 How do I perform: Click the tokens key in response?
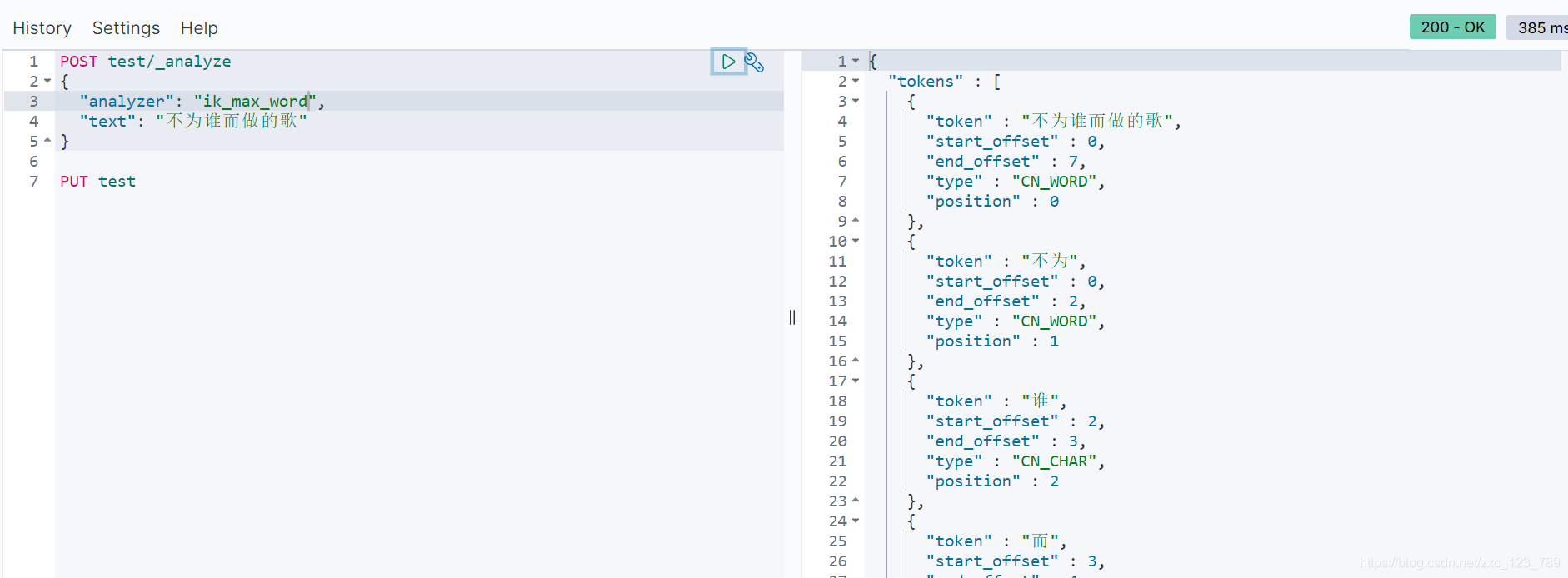(x=925, y=82)
